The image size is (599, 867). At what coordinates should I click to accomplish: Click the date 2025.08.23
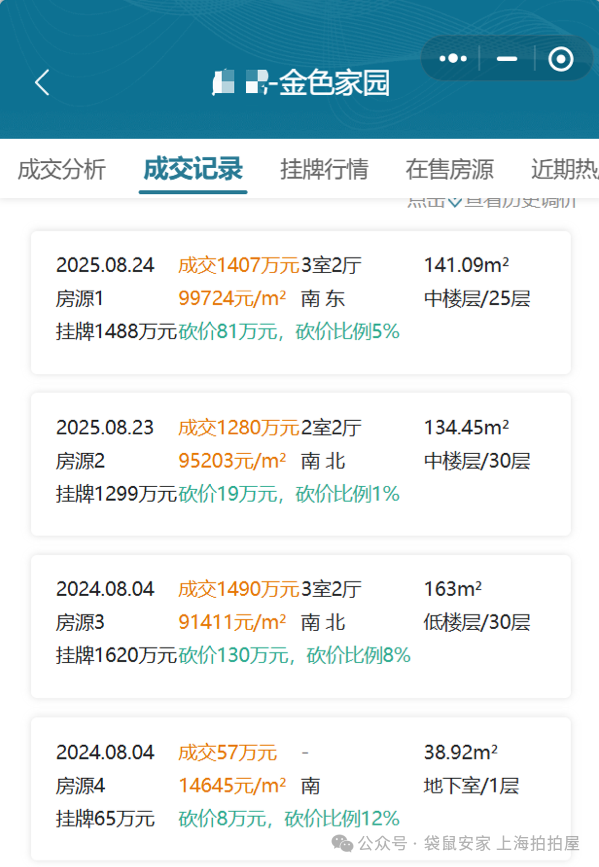pyautogui.click(x=105, y=427)
